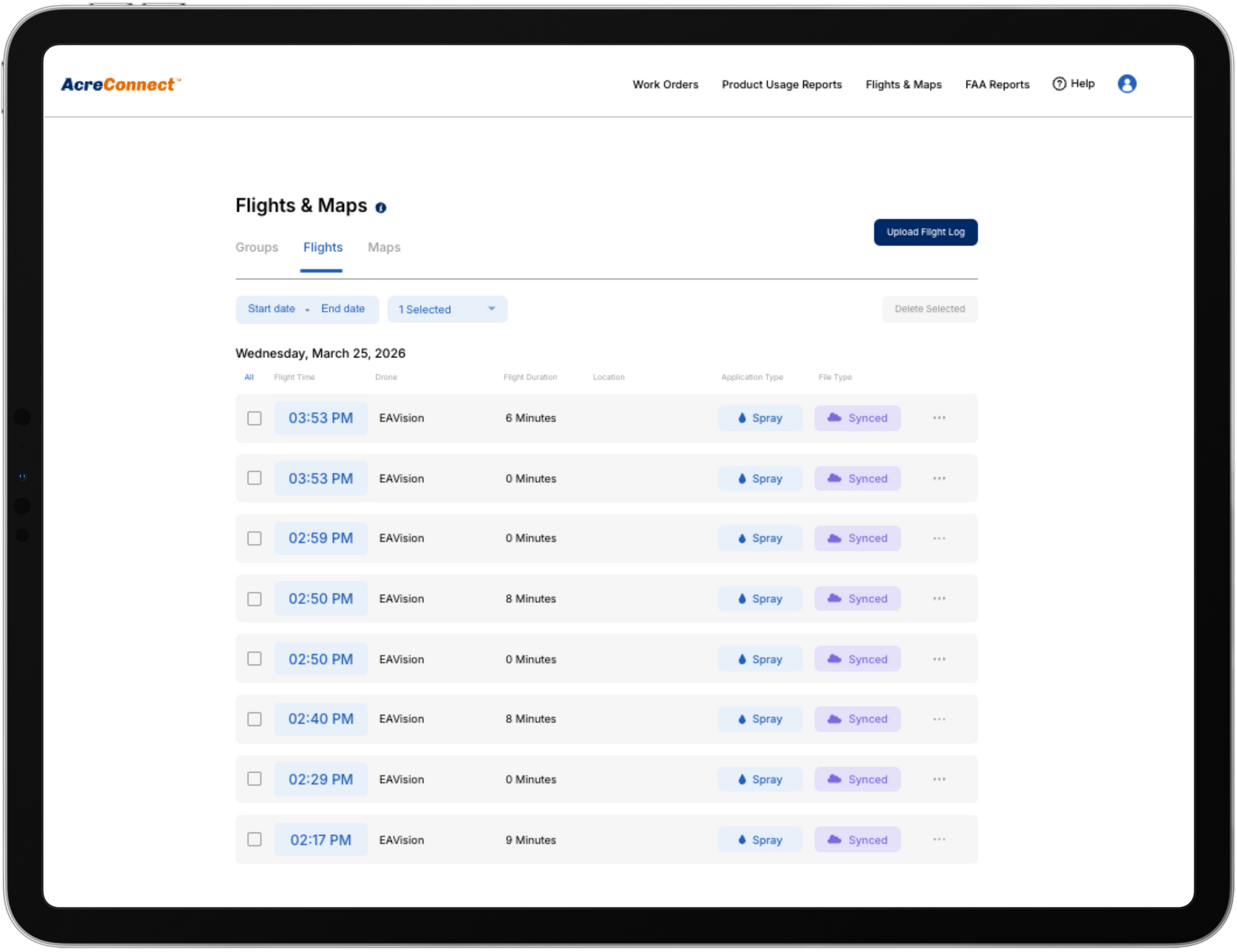
Task: Switch to the Maps tab
Action: [x=384, y=247]
